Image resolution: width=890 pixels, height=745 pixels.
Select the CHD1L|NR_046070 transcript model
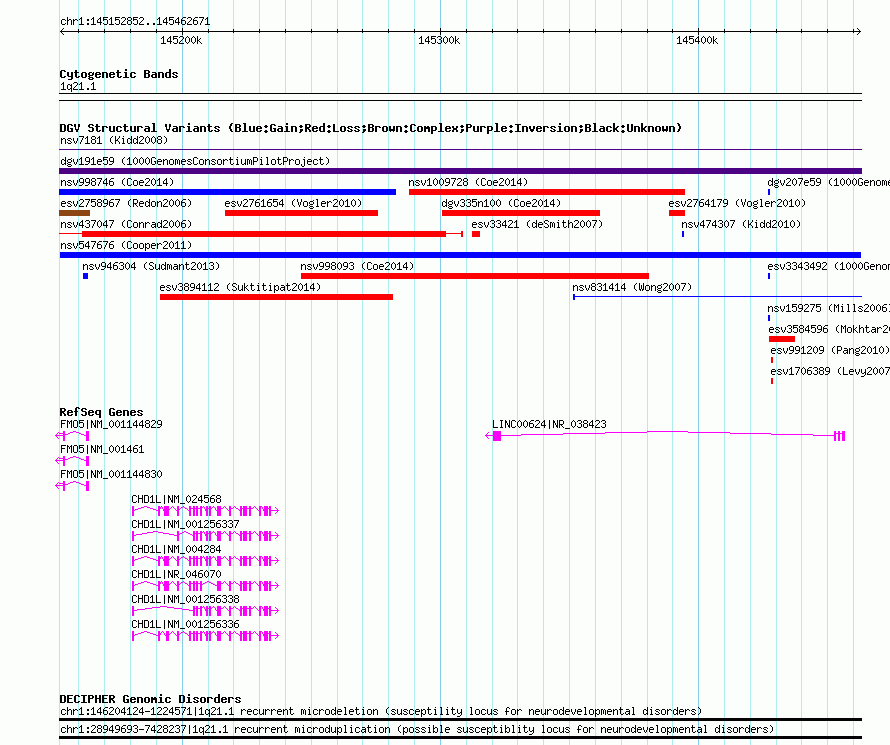[x=205, y=586]
